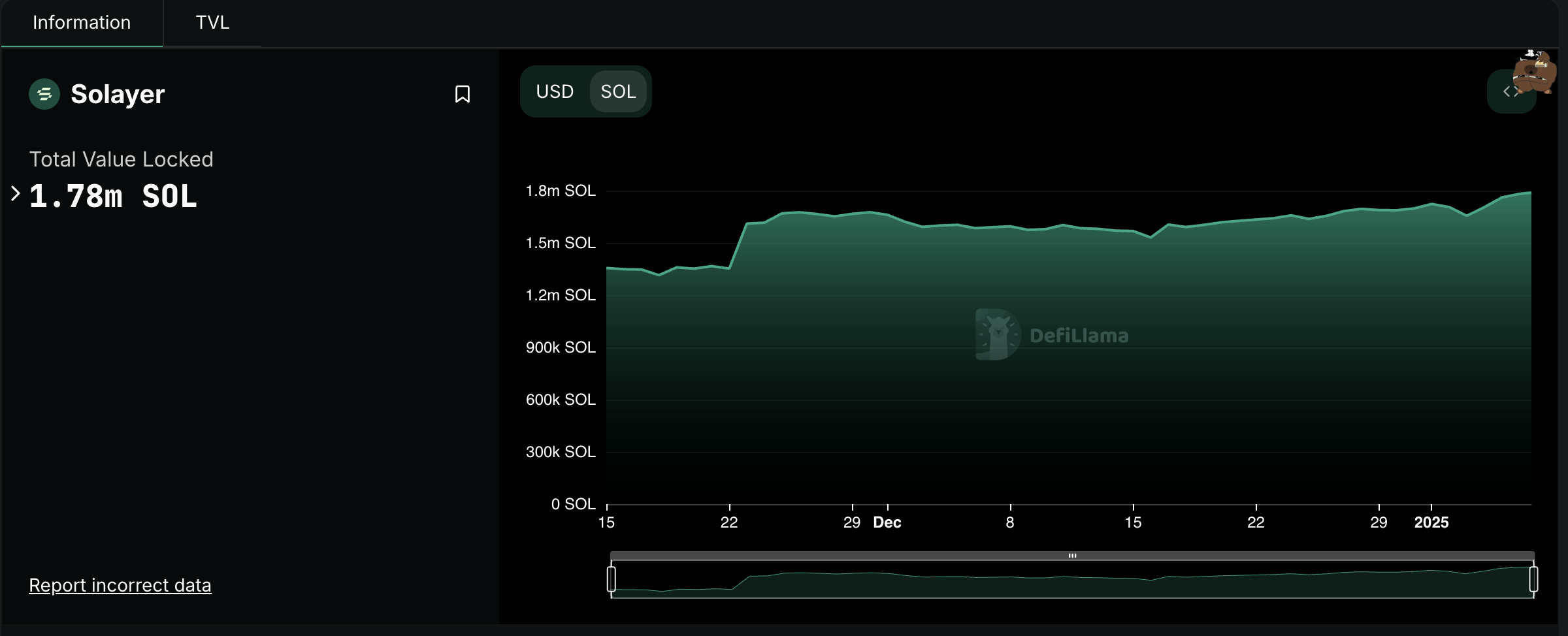Click the 2025 label on the time axis
This screenshot has width=1568, height=636.
pos(1431,522)
